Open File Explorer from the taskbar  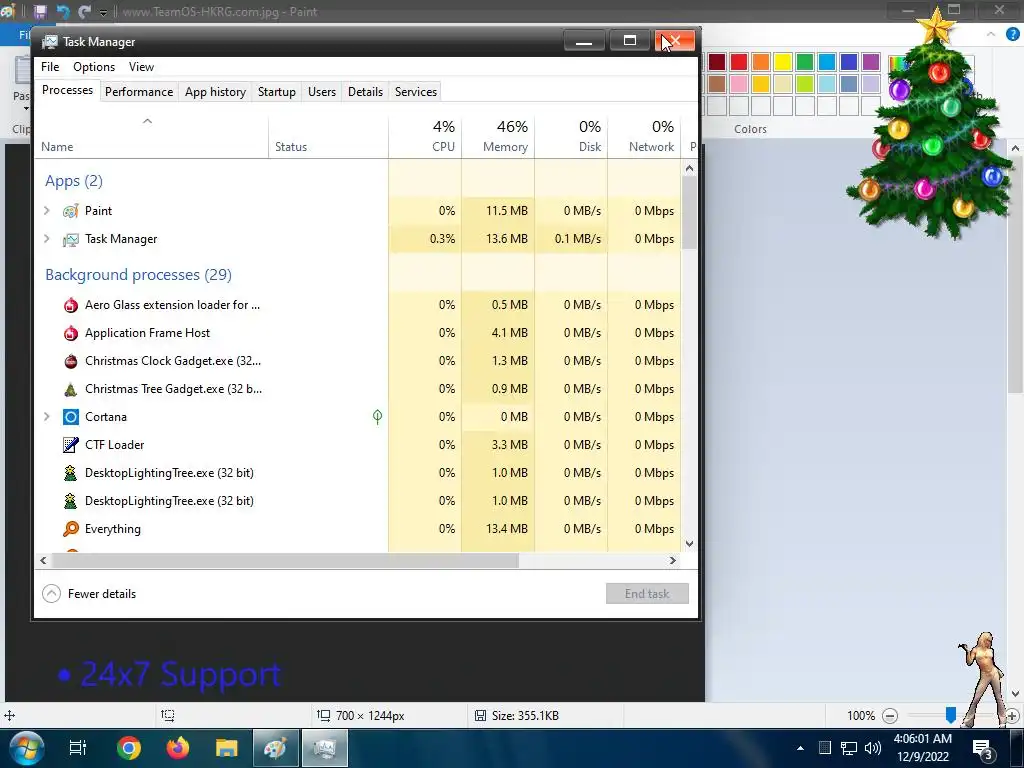227,748
